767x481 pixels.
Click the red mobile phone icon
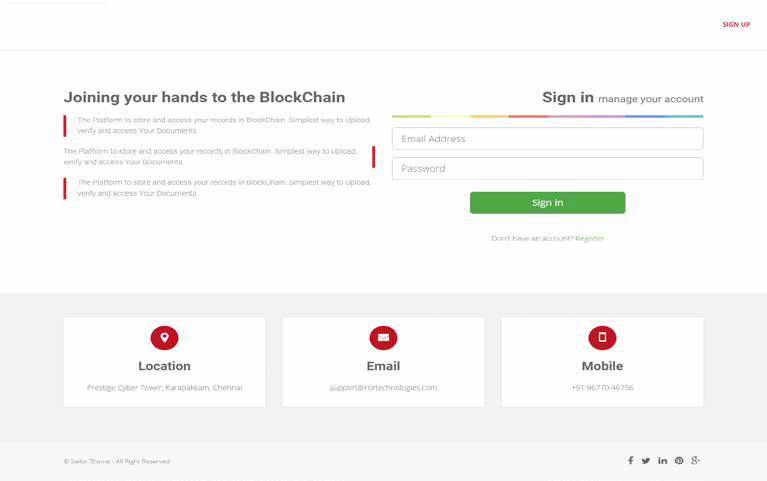602,338
